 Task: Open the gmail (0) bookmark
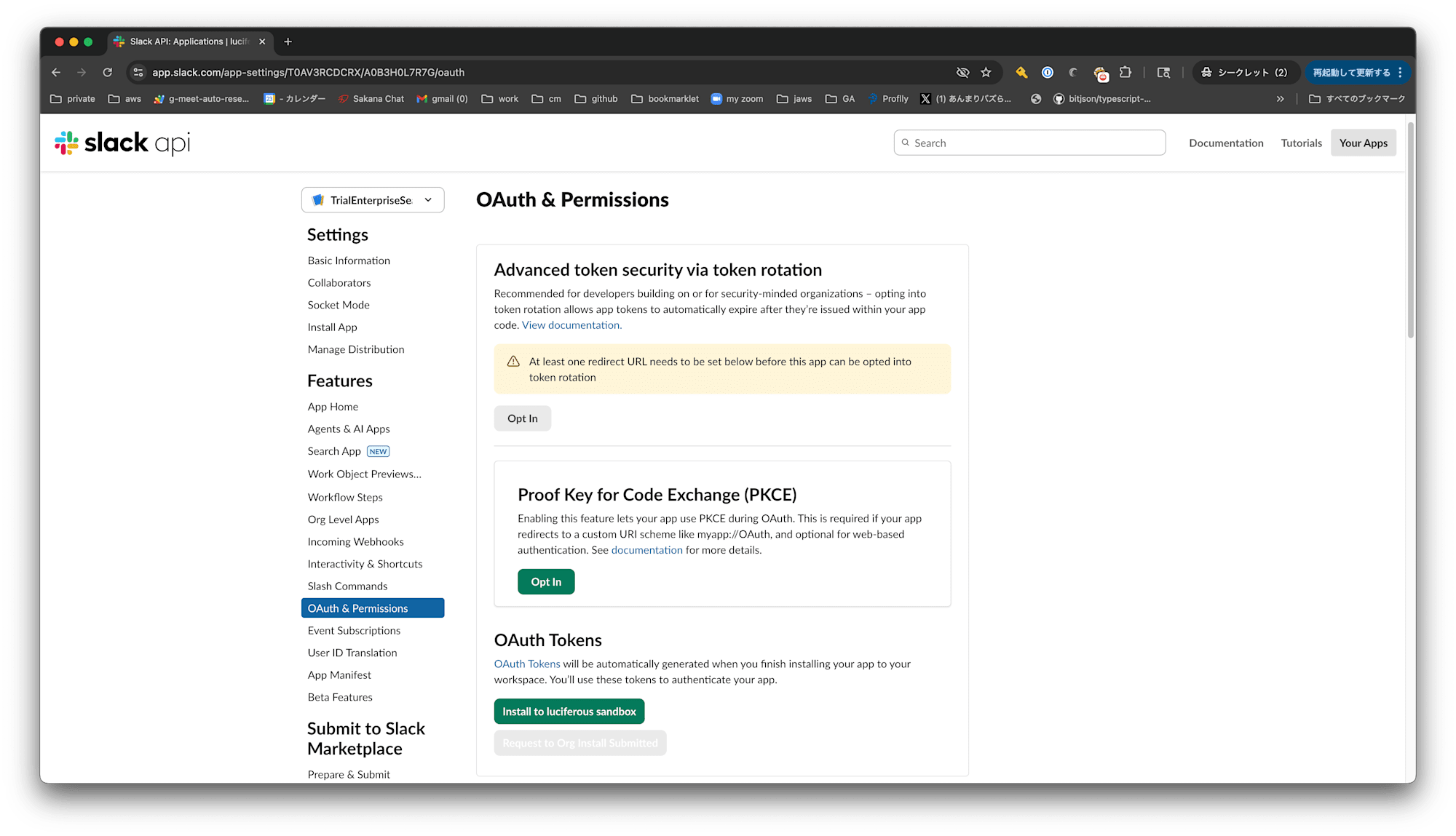[443, 99]
